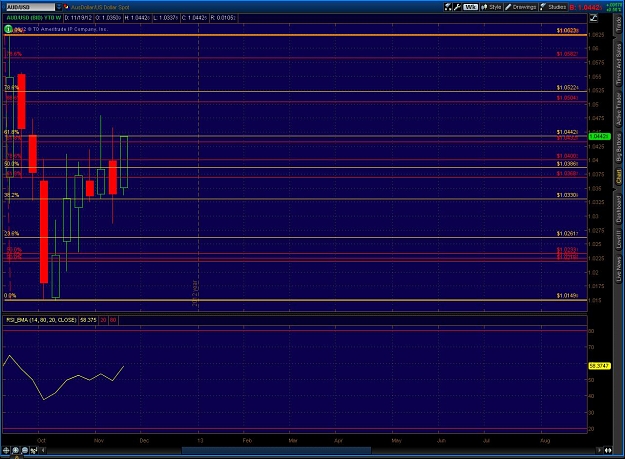Open the Drawings menu
Screen dimensions: 625x459
(x=521, y=7)
